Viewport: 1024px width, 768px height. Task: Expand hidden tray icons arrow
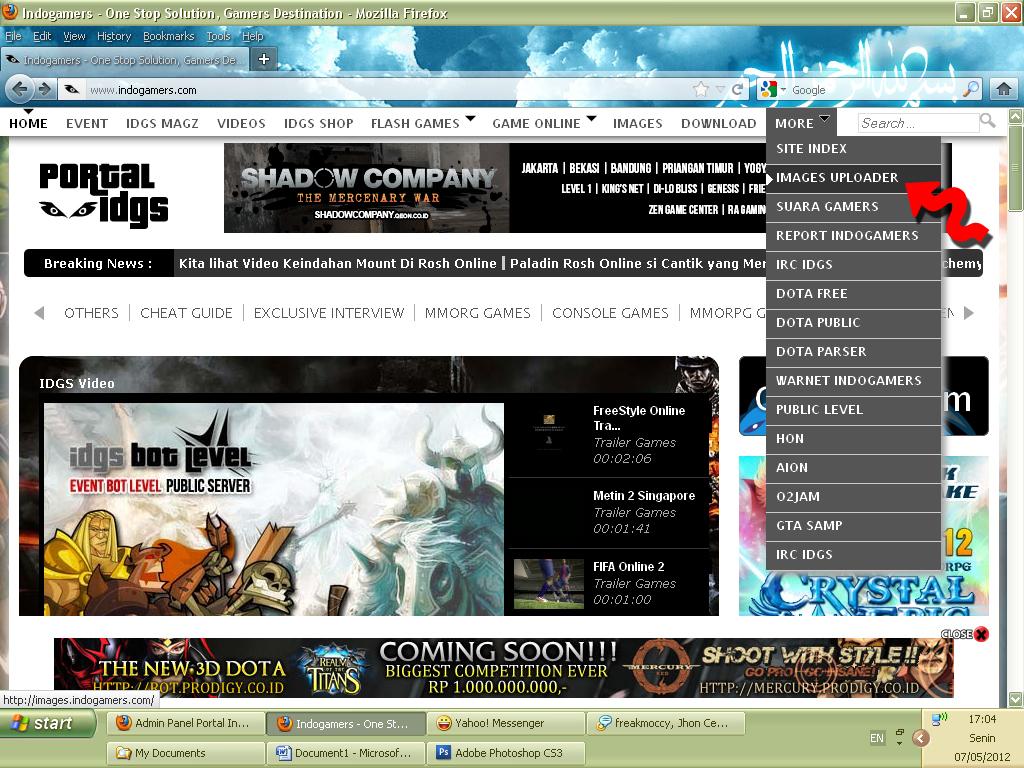[x=920, y=738]
